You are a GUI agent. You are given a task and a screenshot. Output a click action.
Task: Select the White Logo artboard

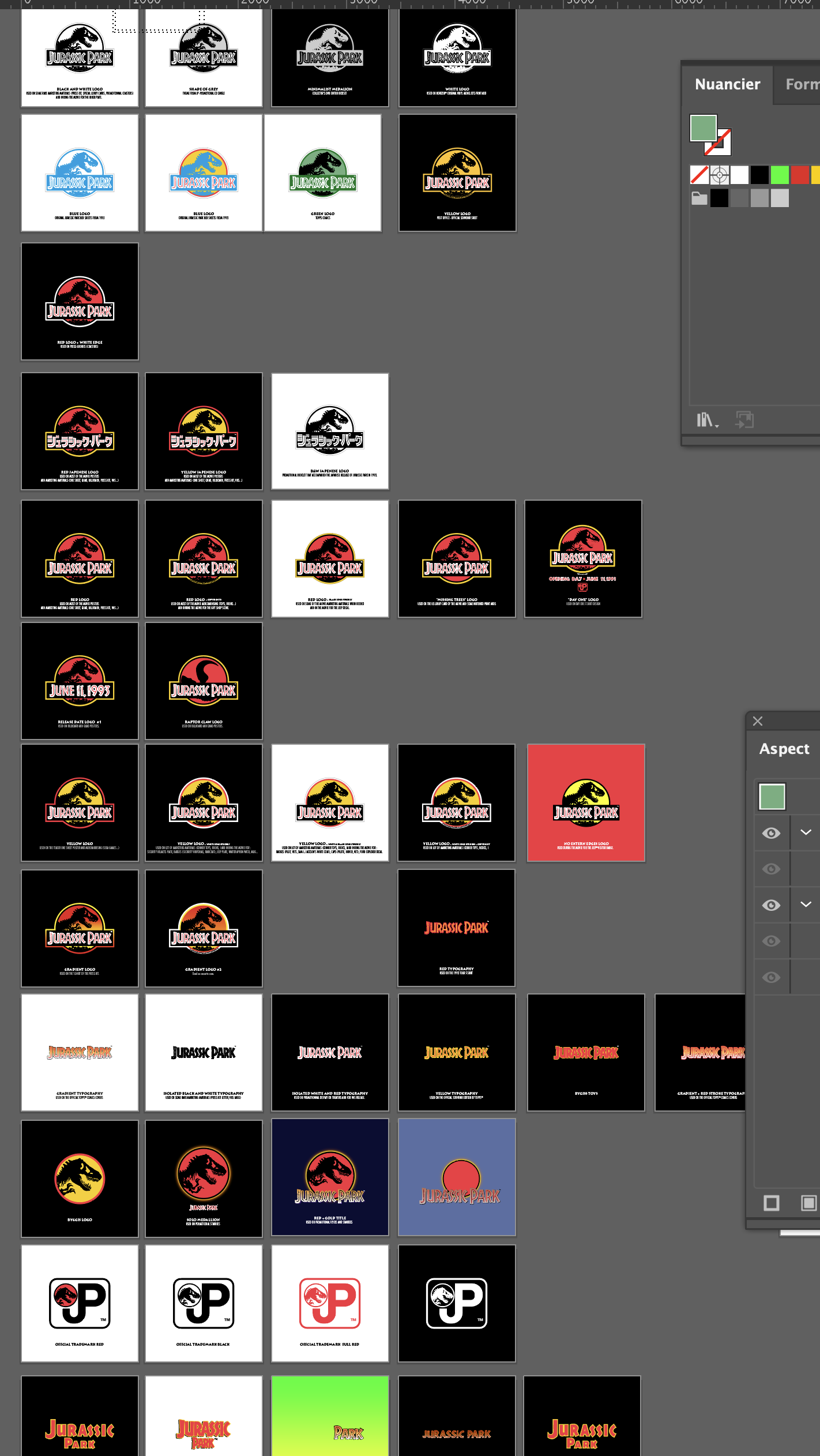[x=457, y=58]
